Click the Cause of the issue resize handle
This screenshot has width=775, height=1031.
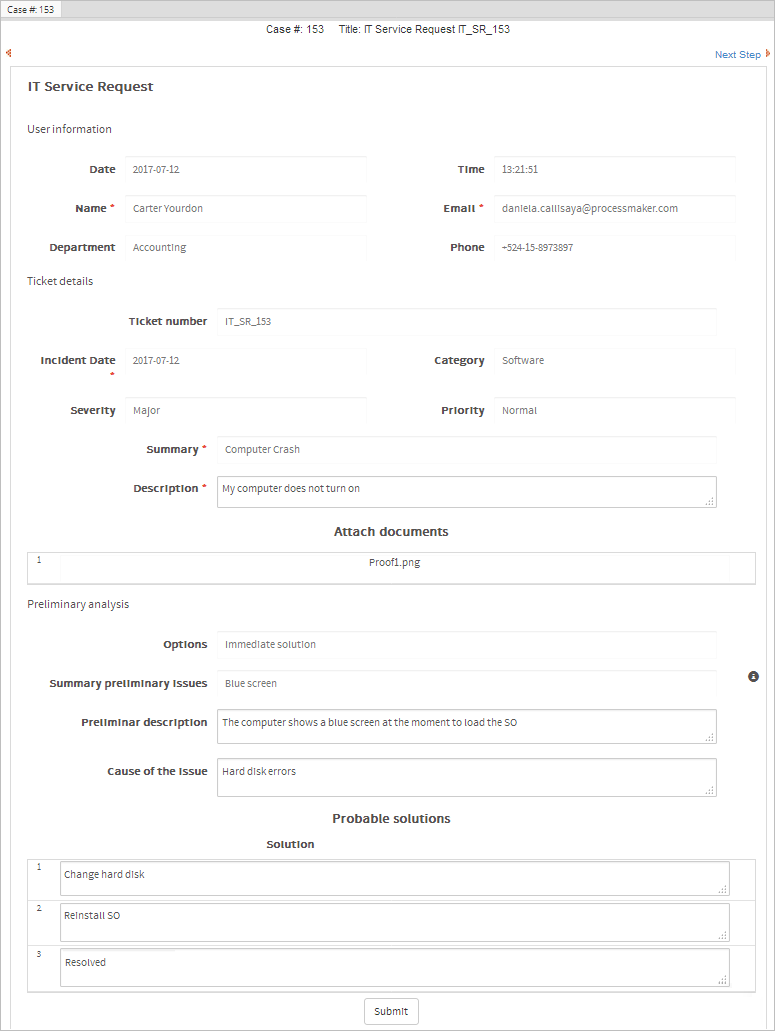(709, 790)
